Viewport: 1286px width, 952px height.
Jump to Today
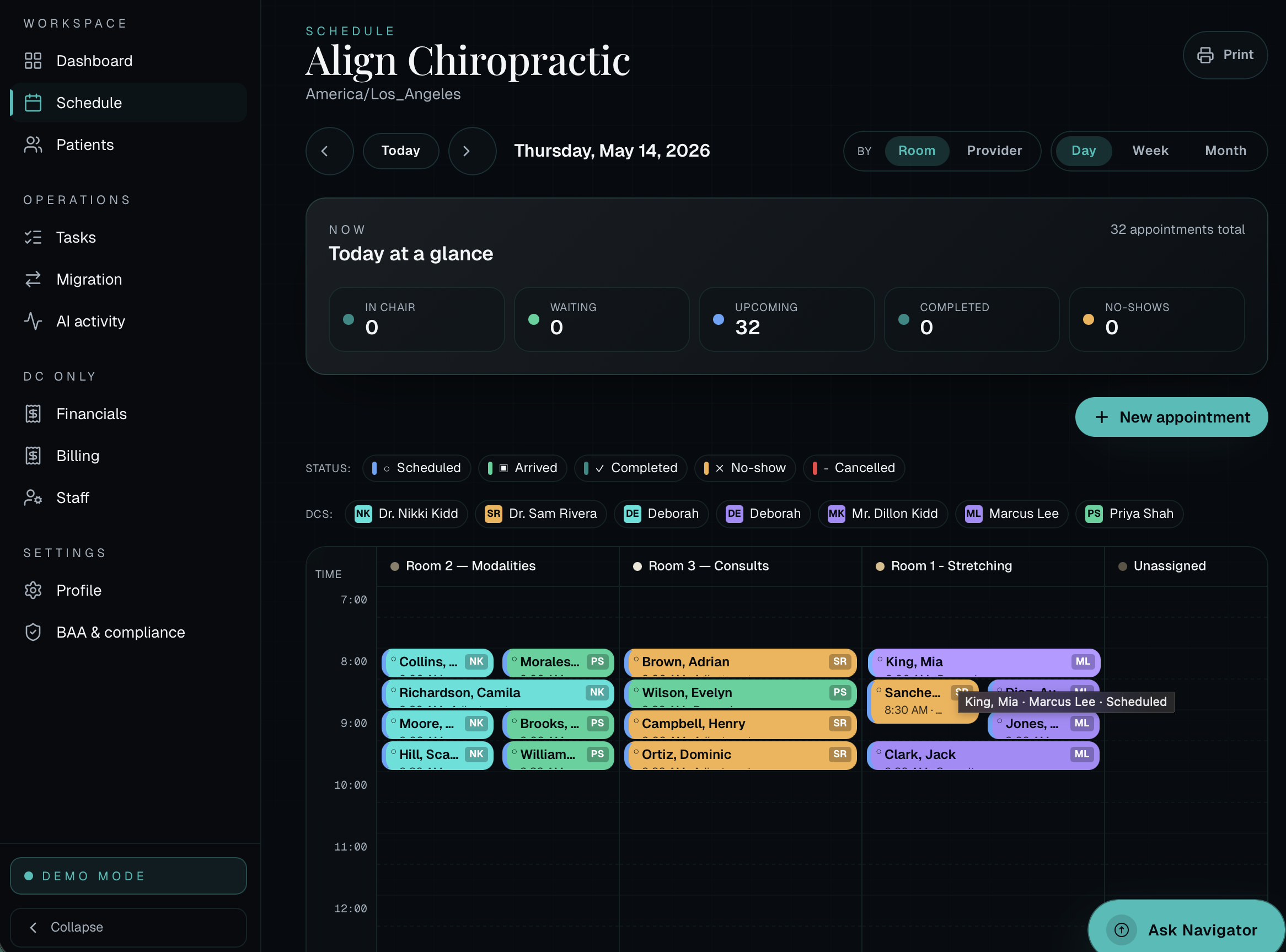[x=401, y=151]
